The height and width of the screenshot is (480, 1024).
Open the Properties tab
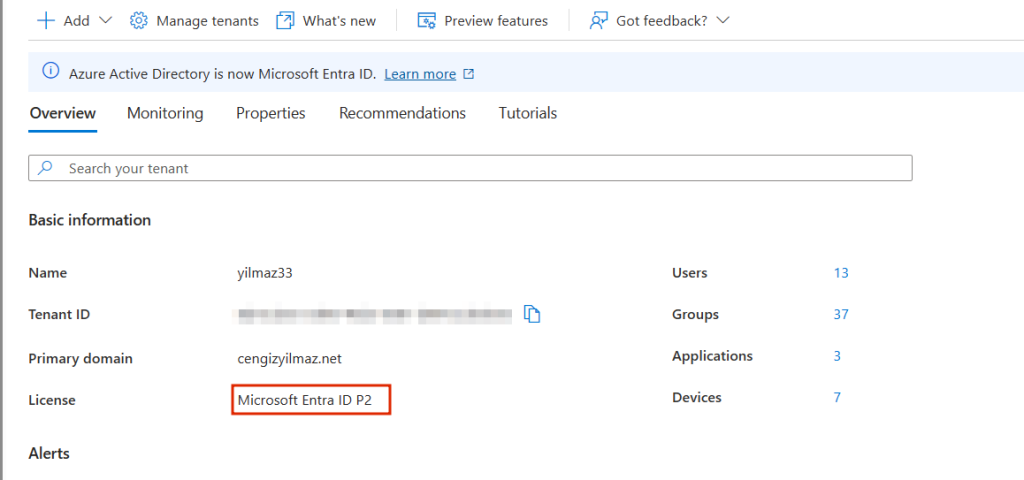coord(270,113)
